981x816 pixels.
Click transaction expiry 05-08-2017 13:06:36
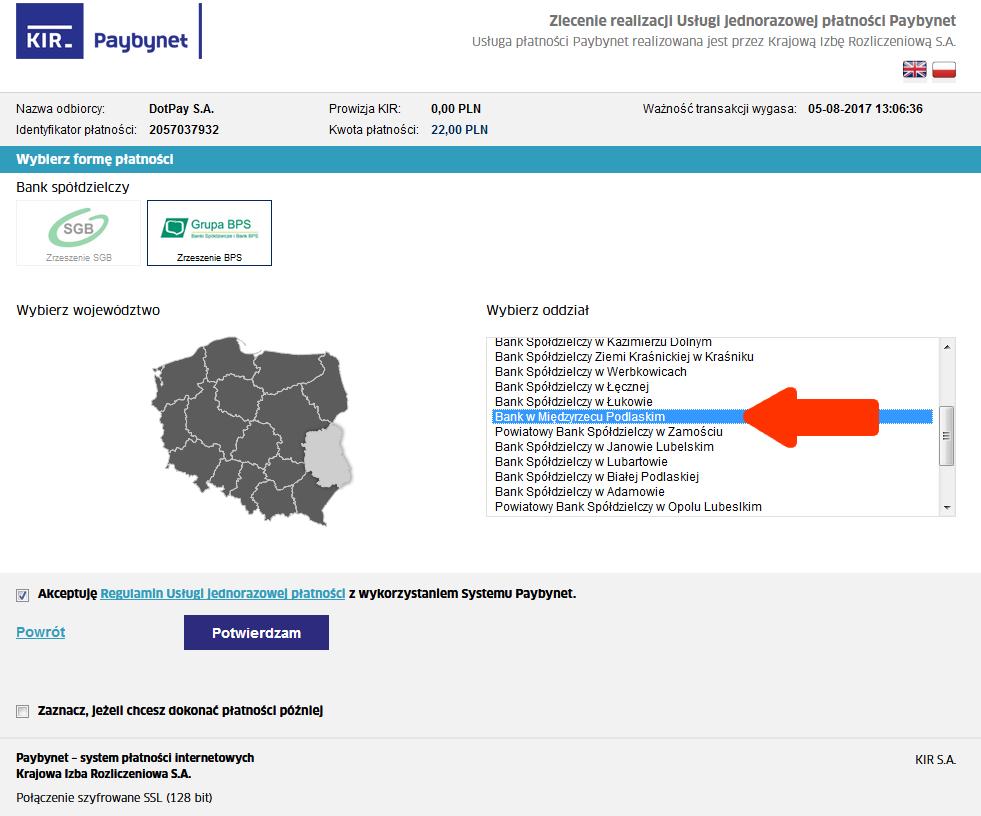[865, 109]
